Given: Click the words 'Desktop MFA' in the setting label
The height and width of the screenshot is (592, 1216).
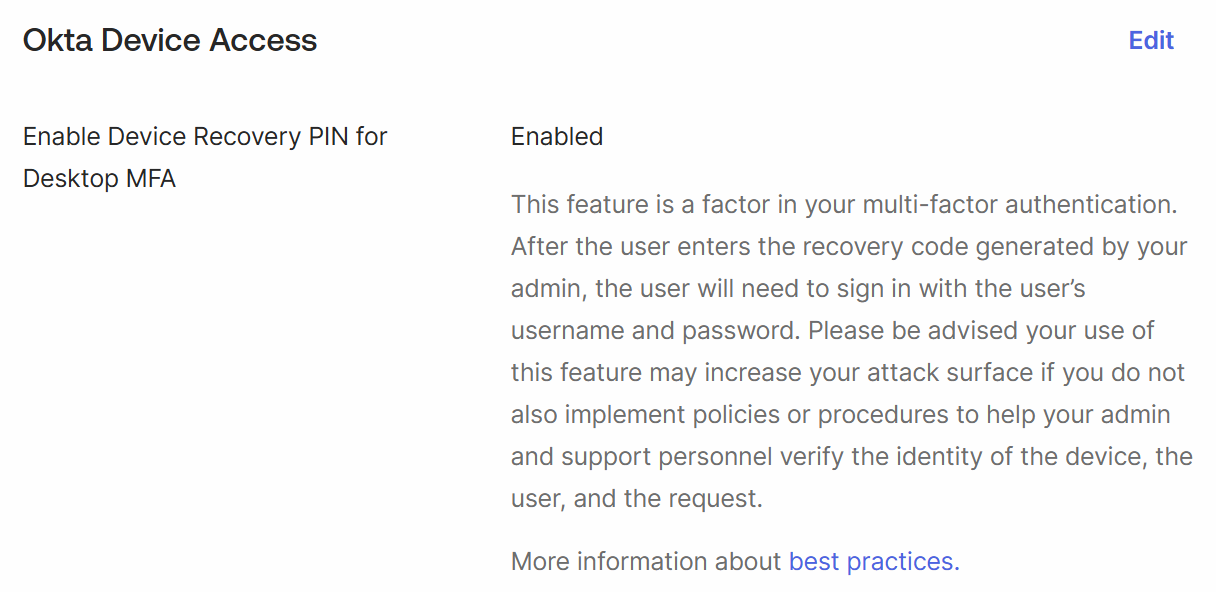Looking at the screenshot, I should coord(99,180).
